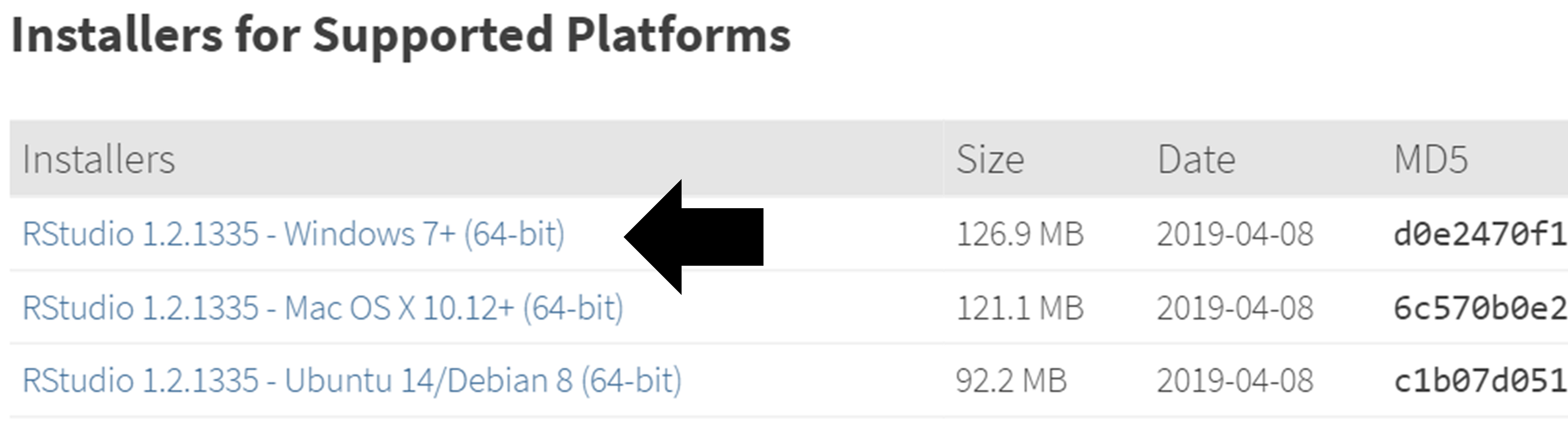
Task: Open the RStudio Mac OS X 10.12+ link
Action: coord(323,308)
